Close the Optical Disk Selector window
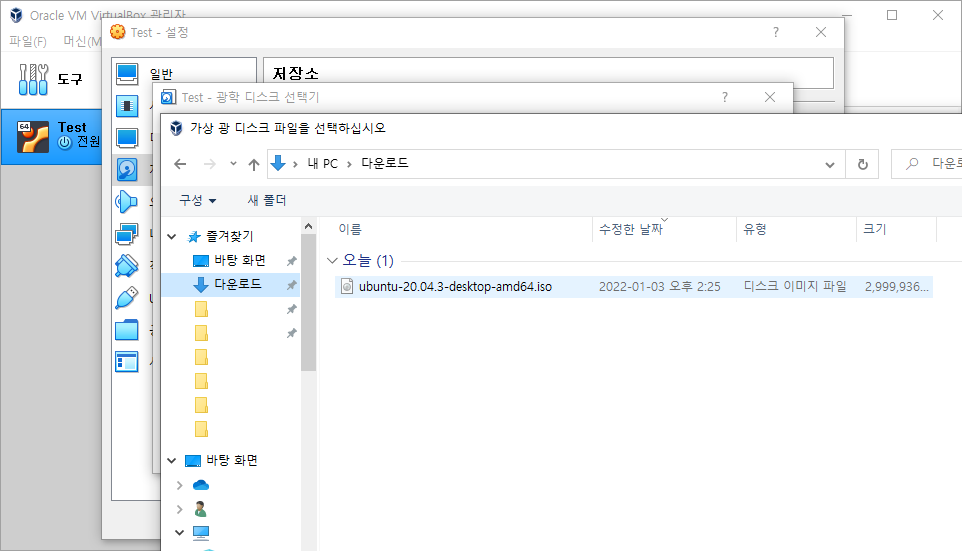 coord(770,97)
